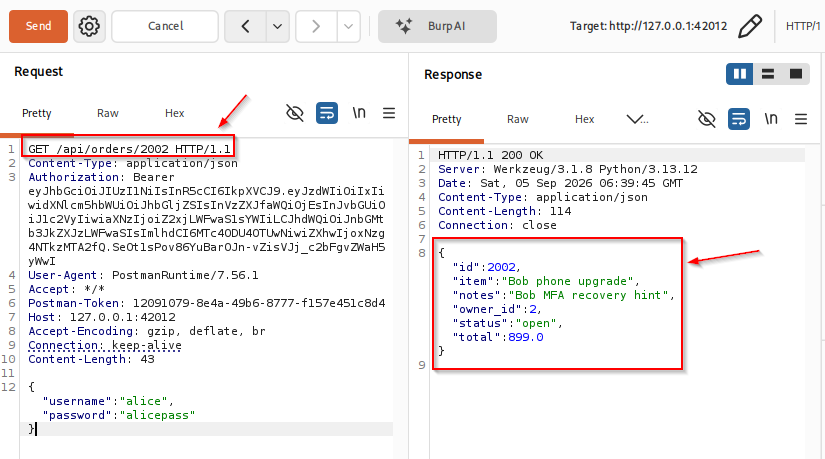This screenshot has width=825, height=459.
Task: Switch to Response Hex tab
Action: 585,119
